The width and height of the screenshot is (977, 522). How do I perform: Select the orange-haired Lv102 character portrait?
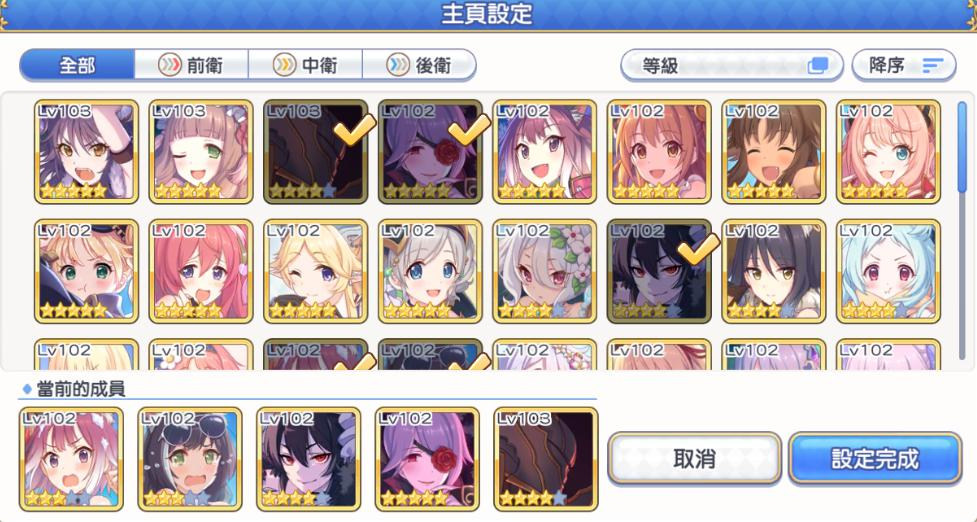[x=659, y=151]
